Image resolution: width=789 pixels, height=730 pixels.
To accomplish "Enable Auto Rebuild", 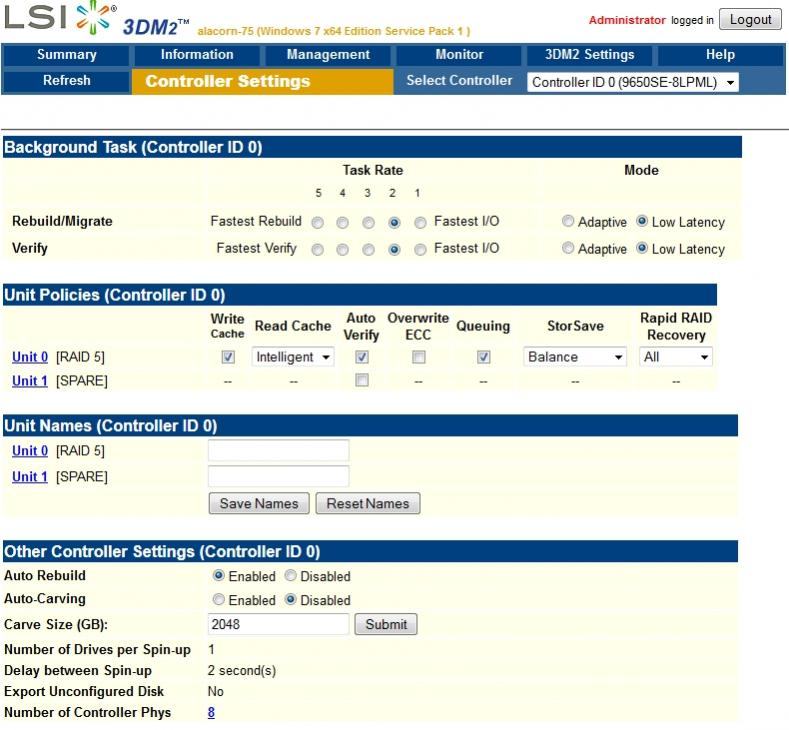I will click(x=218, y=575).
